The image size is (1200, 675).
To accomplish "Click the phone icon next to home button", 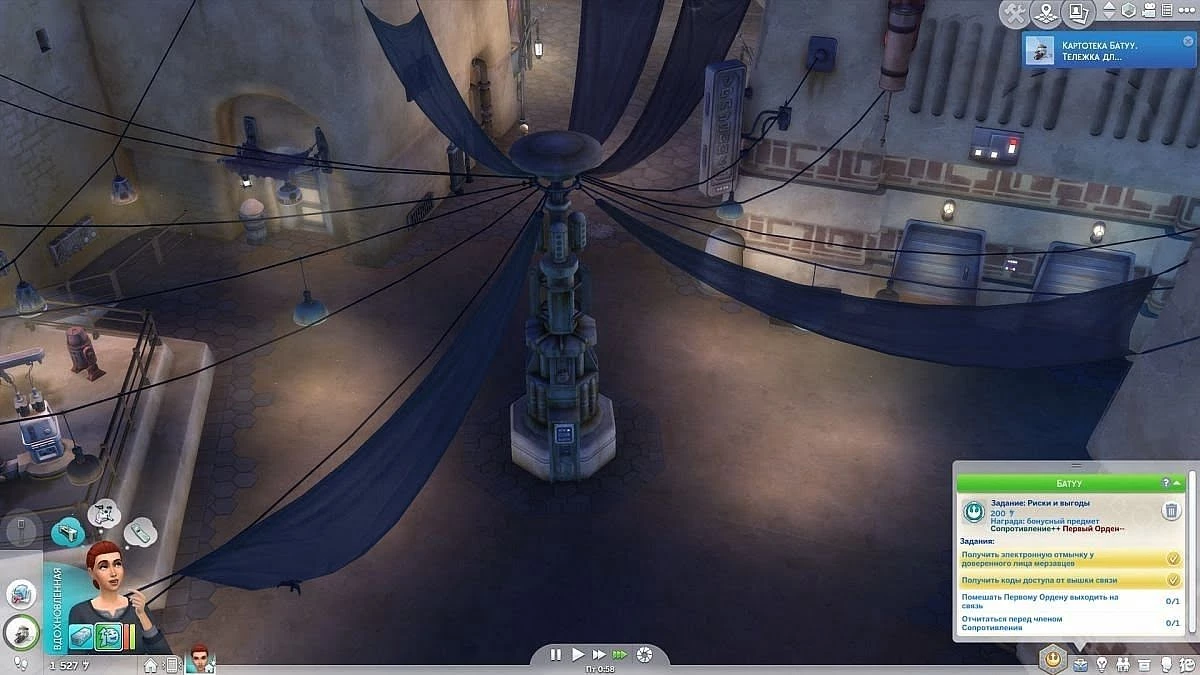I will click(172, 664).
